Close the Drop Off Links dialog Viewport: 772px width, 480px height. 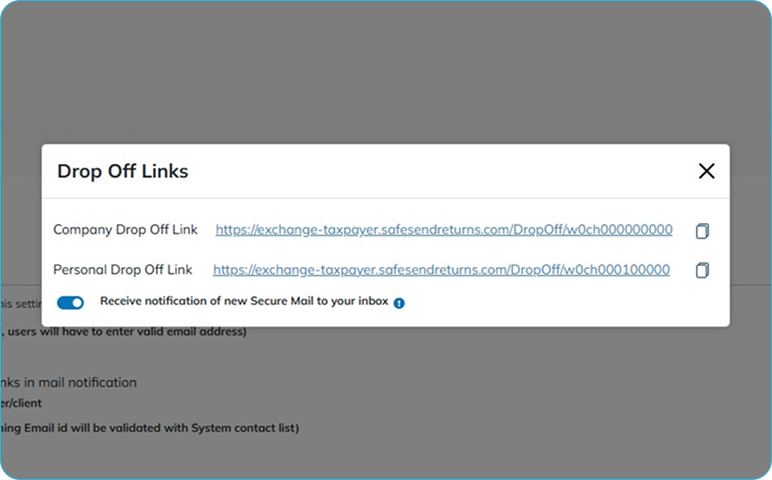[707, 171]
